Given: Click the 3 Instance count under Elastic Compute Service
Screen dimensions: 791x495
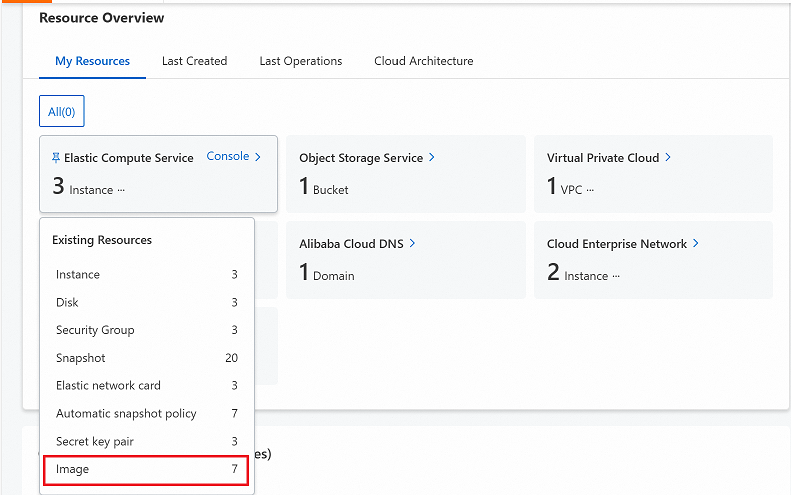Looking at the screenshot, I should 83,187.
